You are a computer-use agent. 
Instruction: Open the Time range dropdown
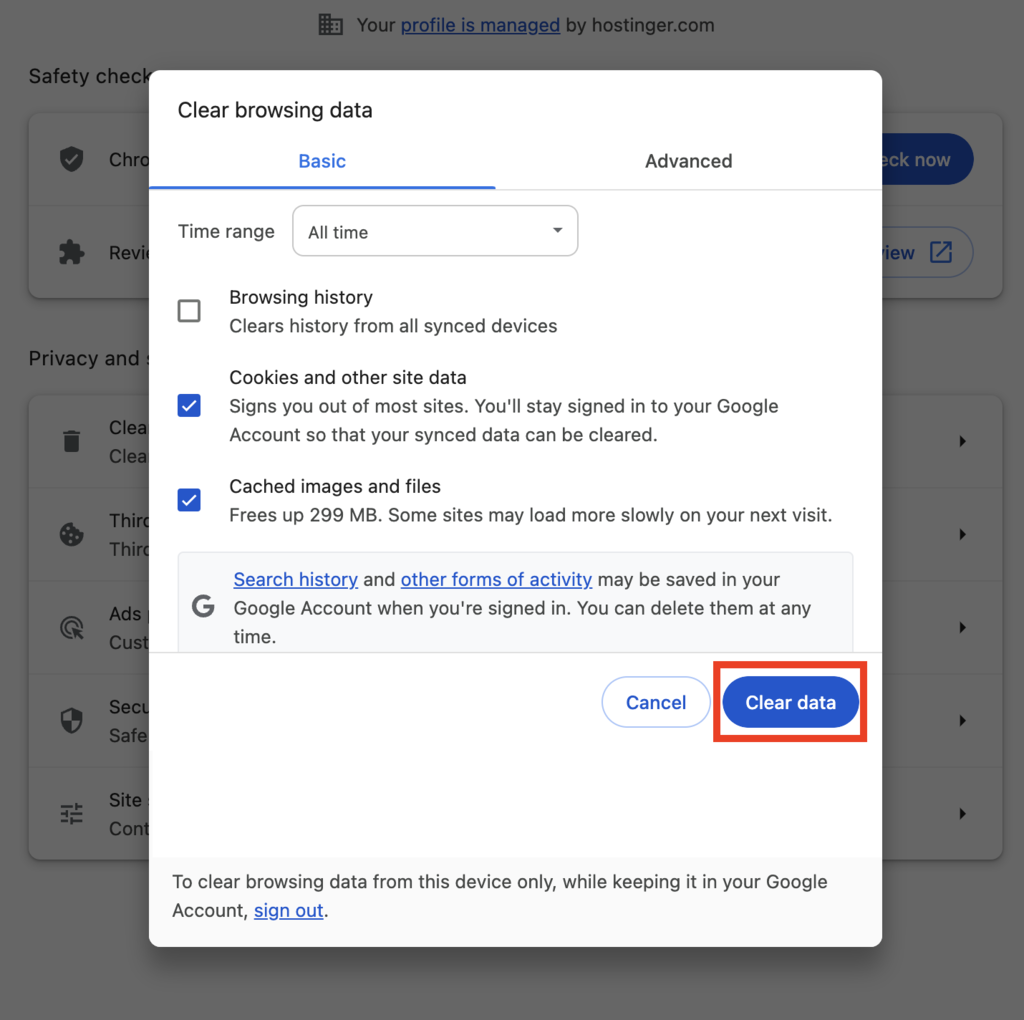click(x=435, y=232)
